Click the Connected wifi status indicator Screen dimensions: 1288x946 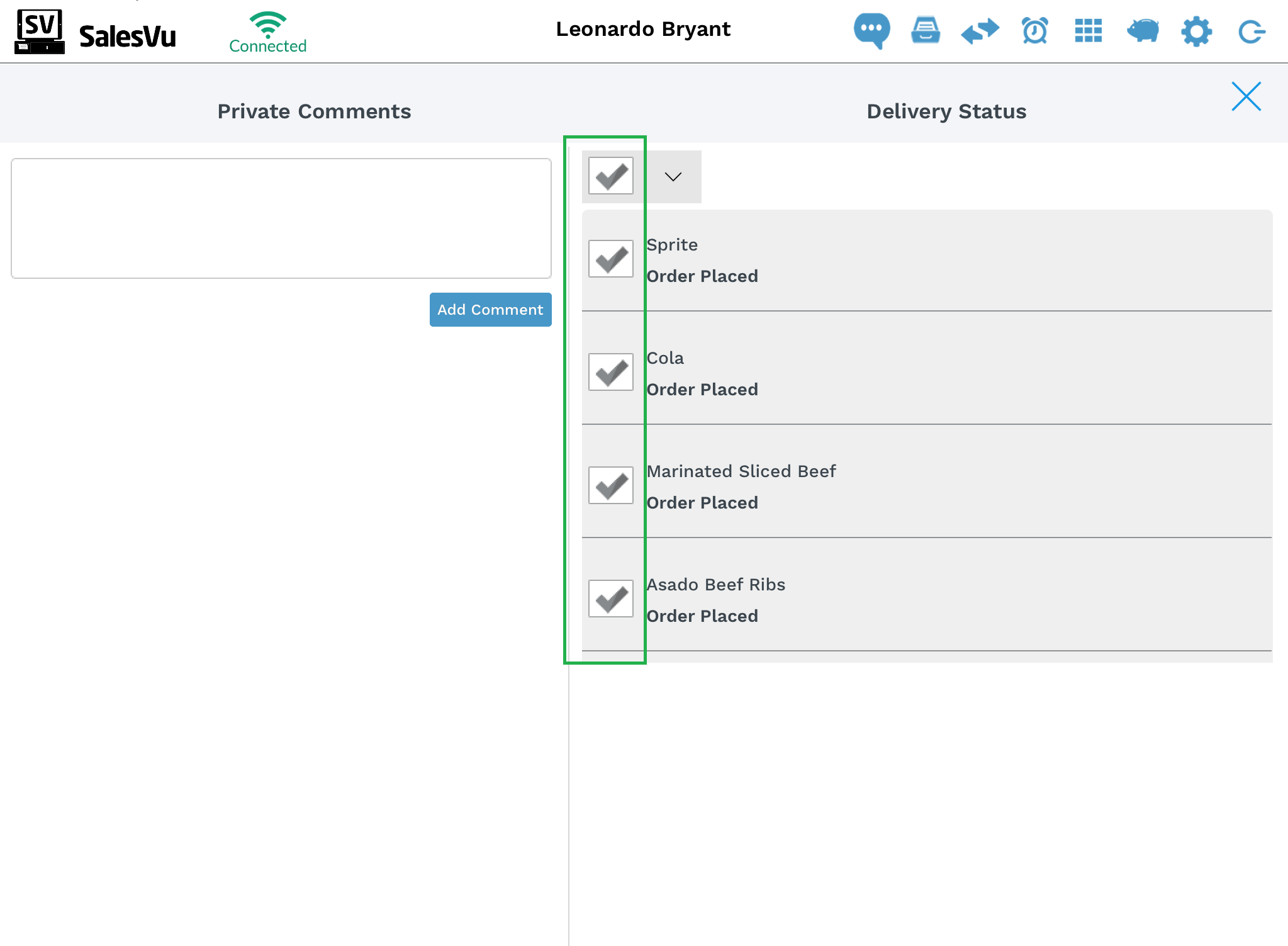tap(268, 33)
